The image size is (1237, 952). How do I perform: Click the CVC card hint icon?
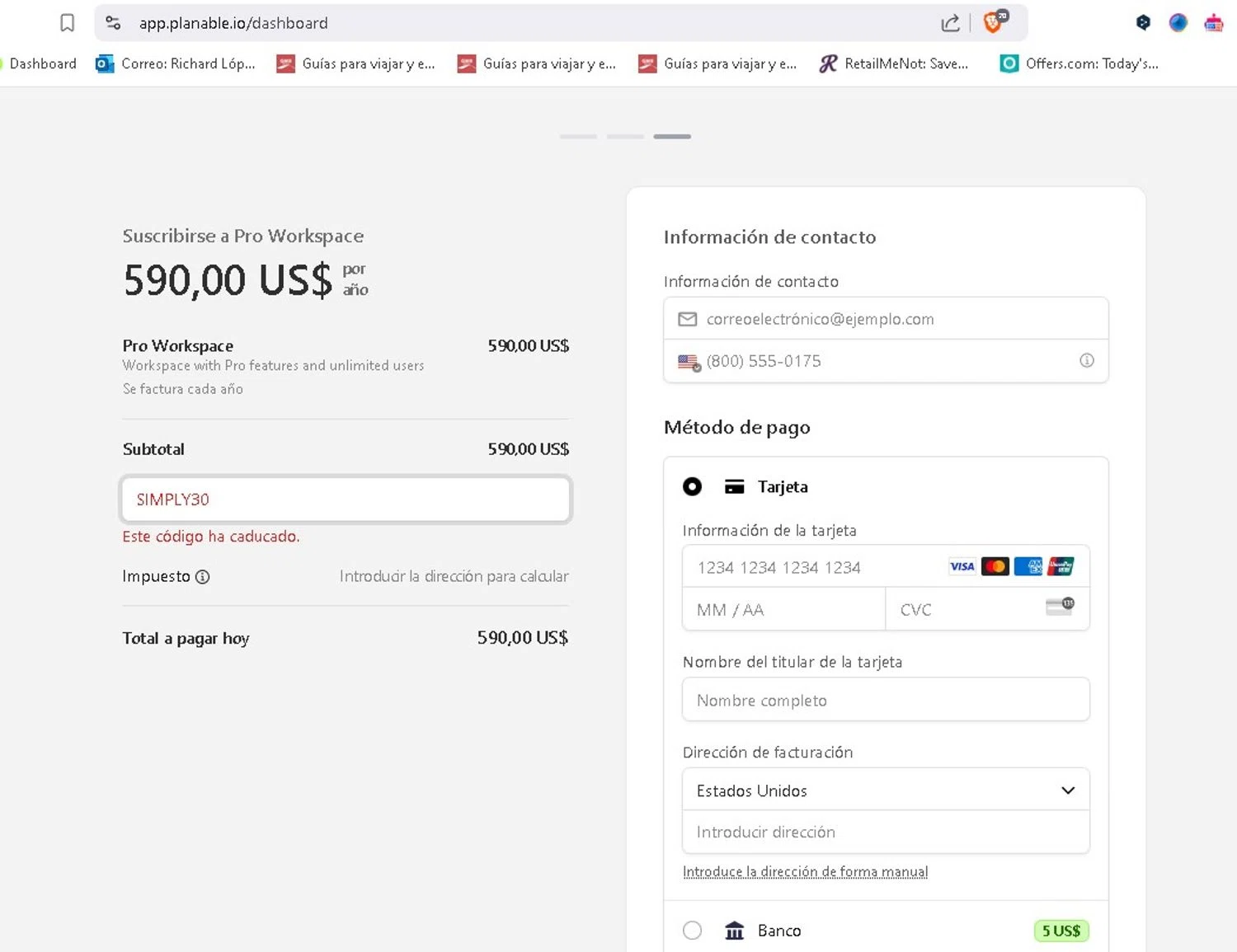[x=1061, y=607]
